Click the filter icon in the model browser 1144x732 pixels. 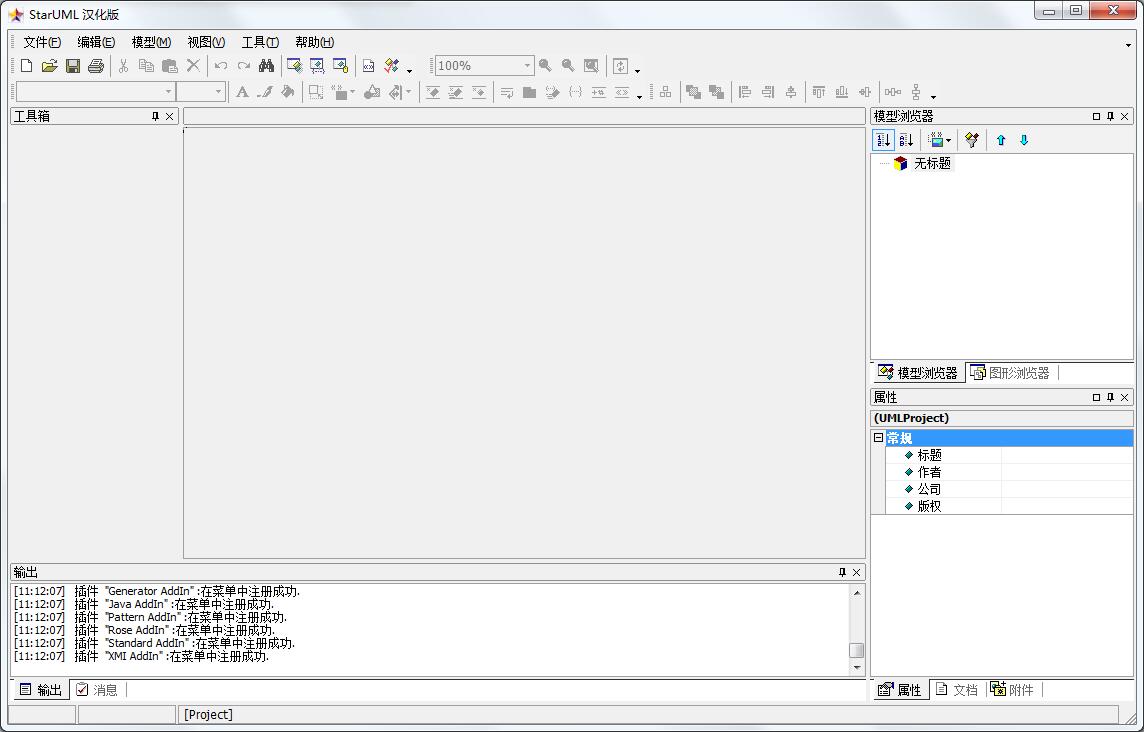click(x=969, y=139)
